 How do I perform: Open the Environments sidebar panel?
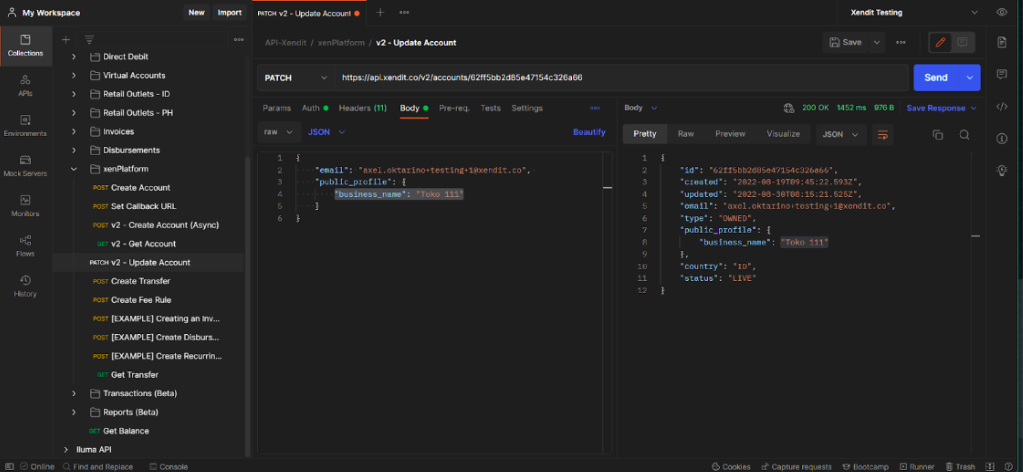point(25,126)
